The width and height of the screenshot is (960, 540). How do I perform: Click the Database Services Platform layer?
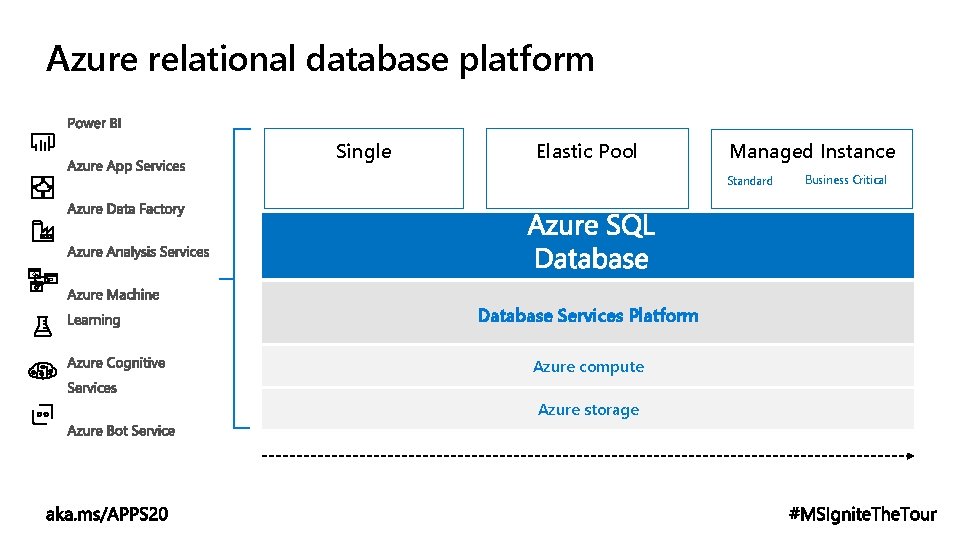[x=588, y=312]
